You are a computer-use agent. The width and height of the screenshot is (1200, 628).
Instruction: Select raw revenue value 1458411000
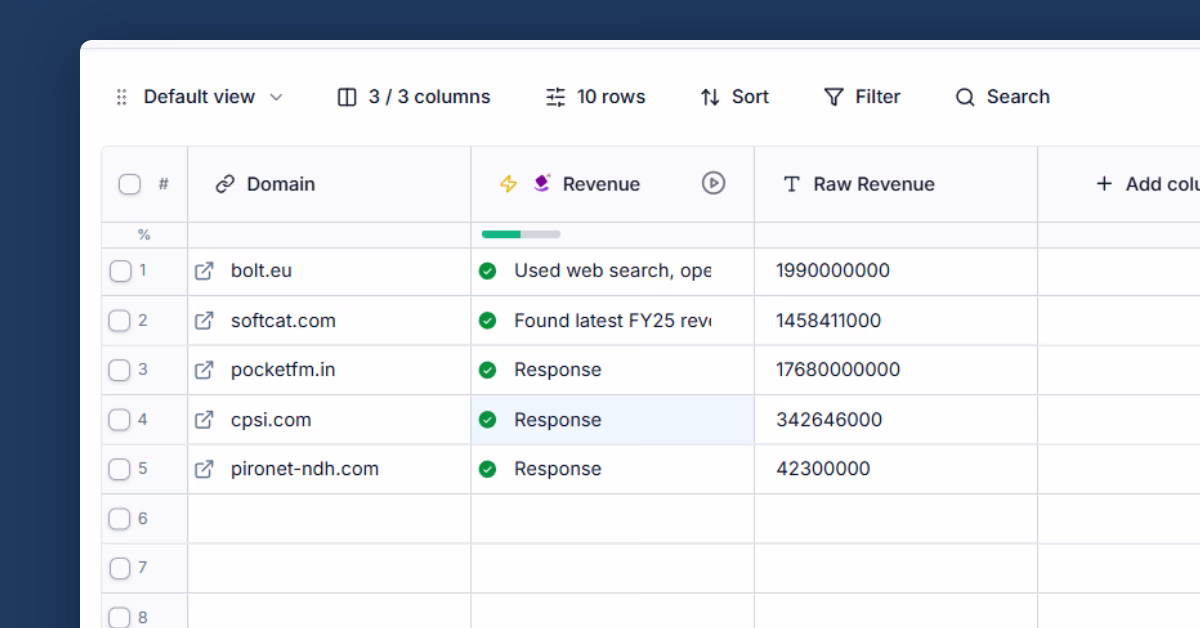[829, 321]
